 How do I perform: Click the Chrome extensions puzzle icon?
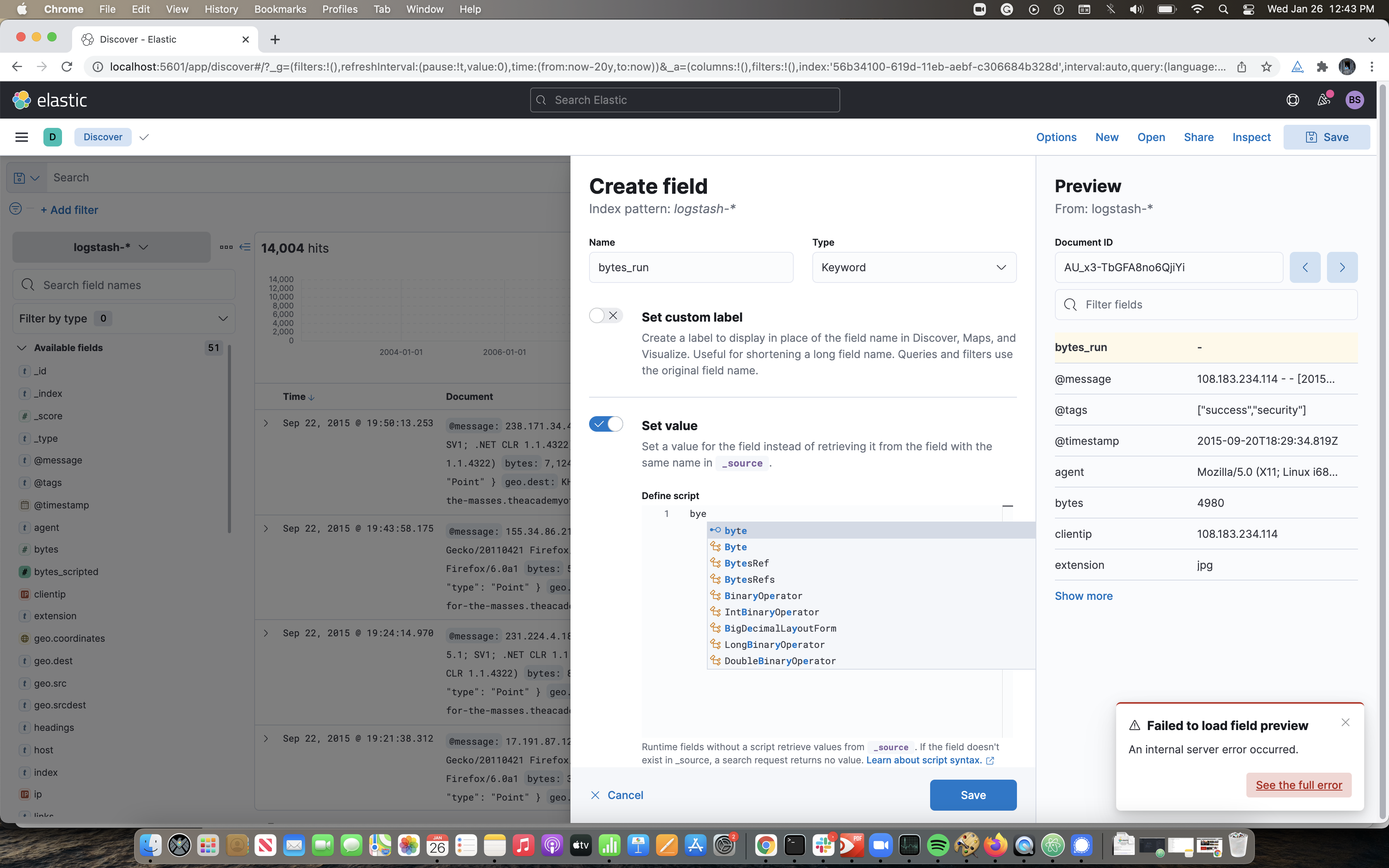pyautogui.click(x=1322, y=67)
